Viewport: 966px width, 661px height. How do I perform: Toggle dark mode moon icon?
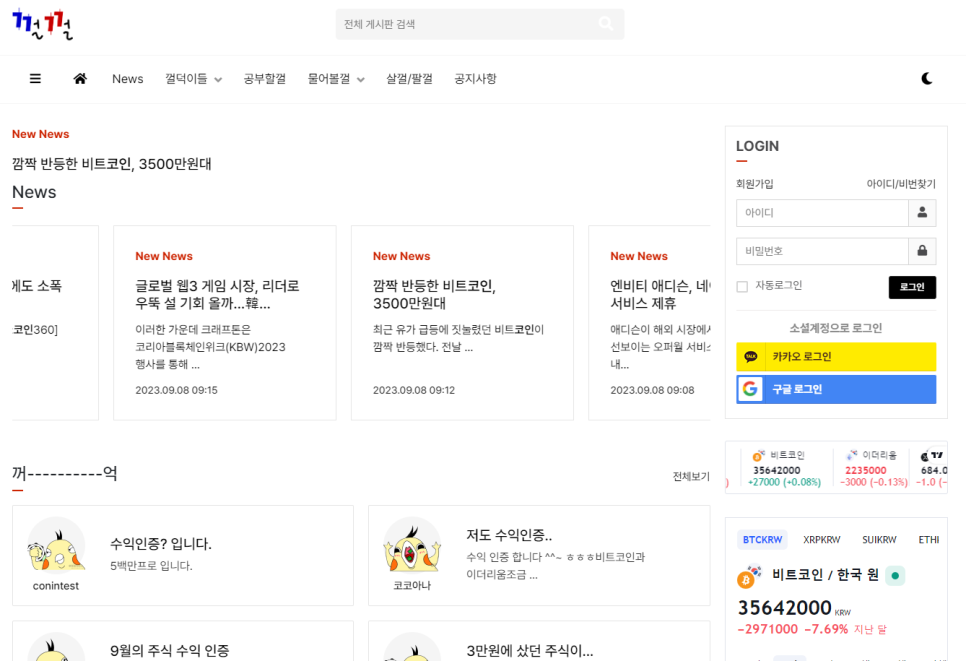coord(927,79)
